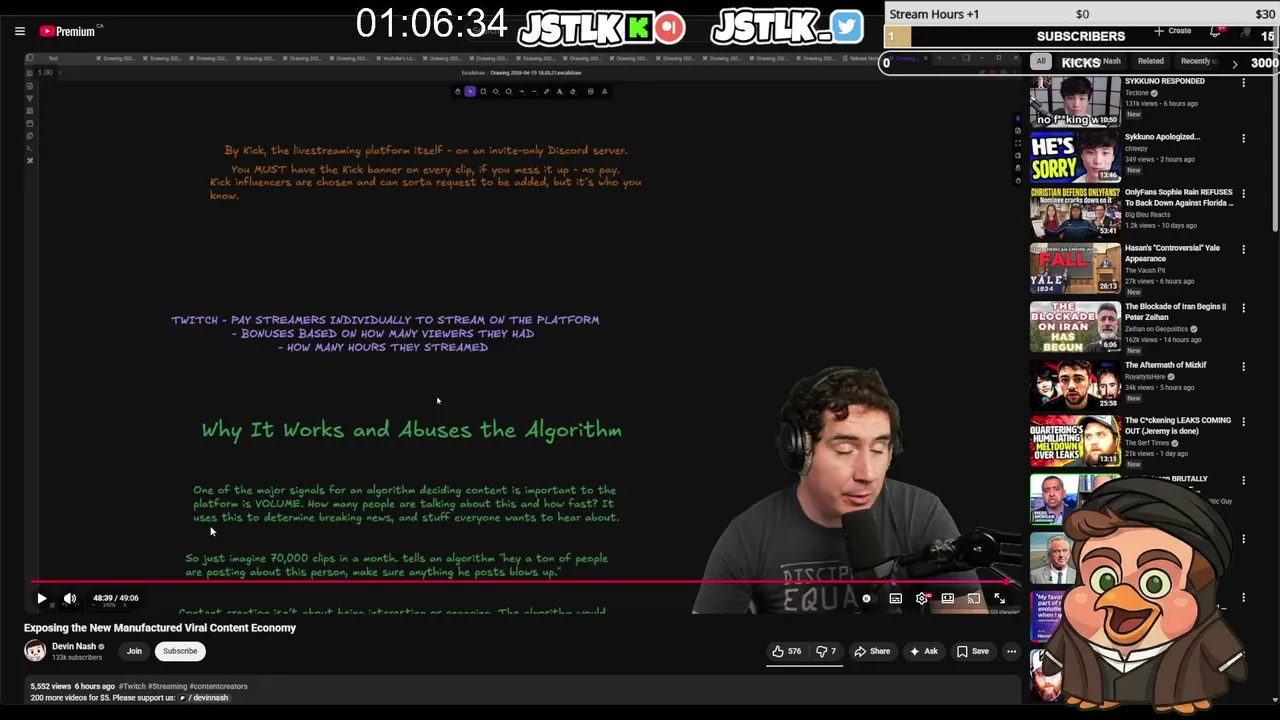The height and width of the screenshot is (720, 1280).
Task: Mute the video volume speaker icon
Action: pos(70,598)
